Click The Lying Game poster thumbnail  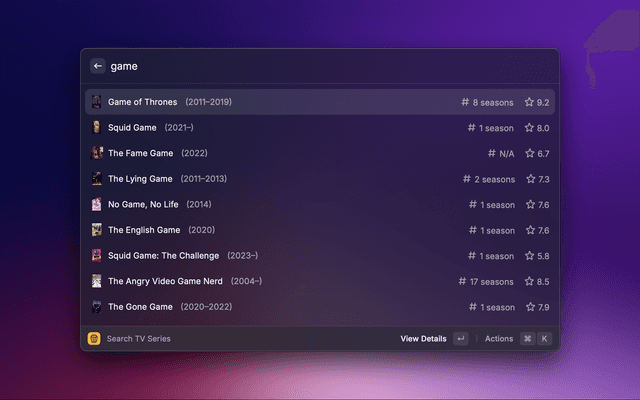pos(97,179)
